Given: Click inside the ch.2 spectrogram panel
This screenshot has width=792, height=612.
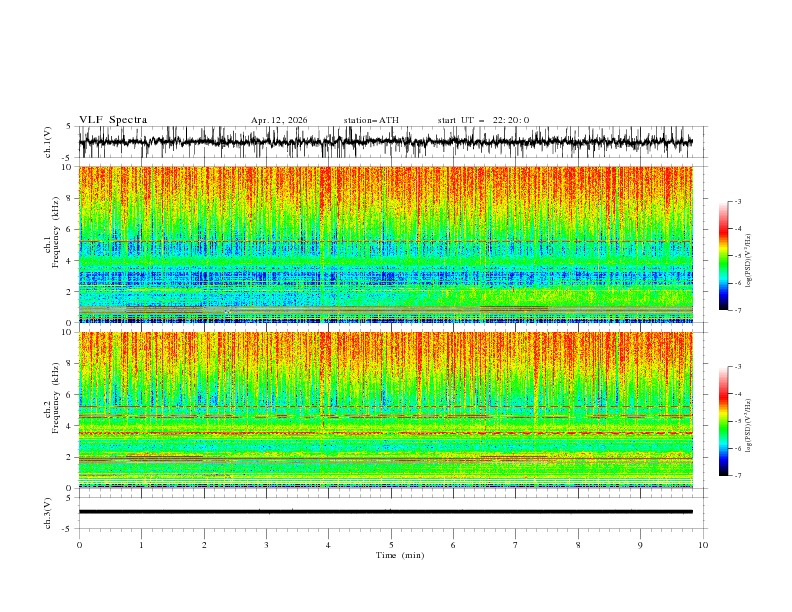Looking at the screenshot, I should pyautogui.click(x=386, y=410).
